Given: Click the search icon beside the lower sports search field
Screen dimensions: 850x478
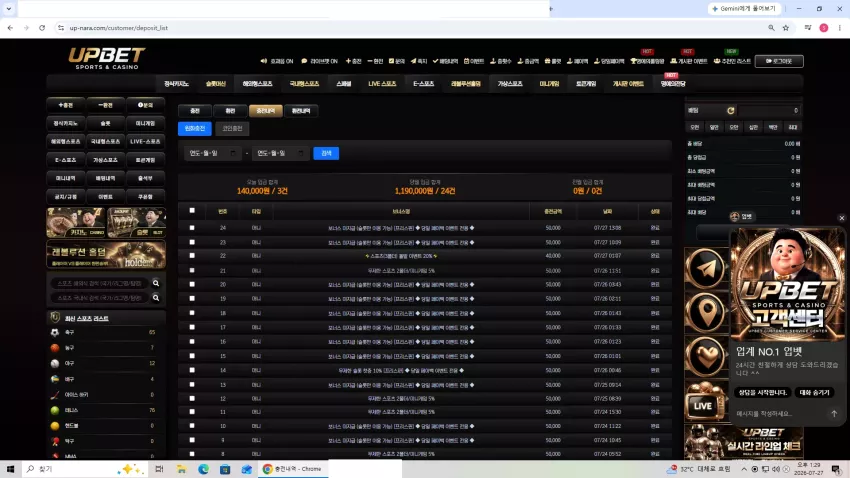Looking at the screenshot, I should tap(156, 298).
